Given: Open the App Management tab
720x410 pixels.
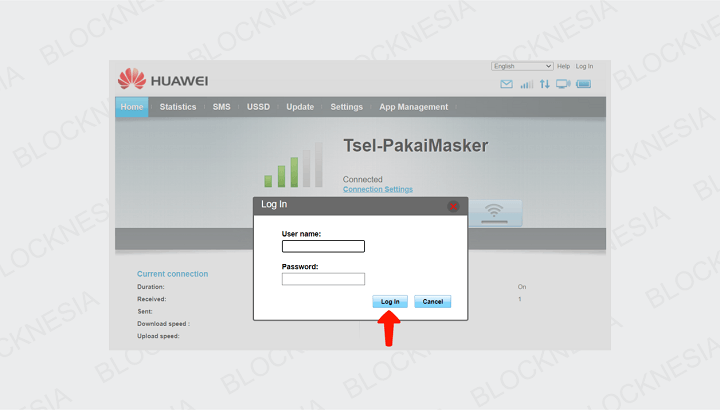Looking at the screenshot, I should click(x=414, y=107).
